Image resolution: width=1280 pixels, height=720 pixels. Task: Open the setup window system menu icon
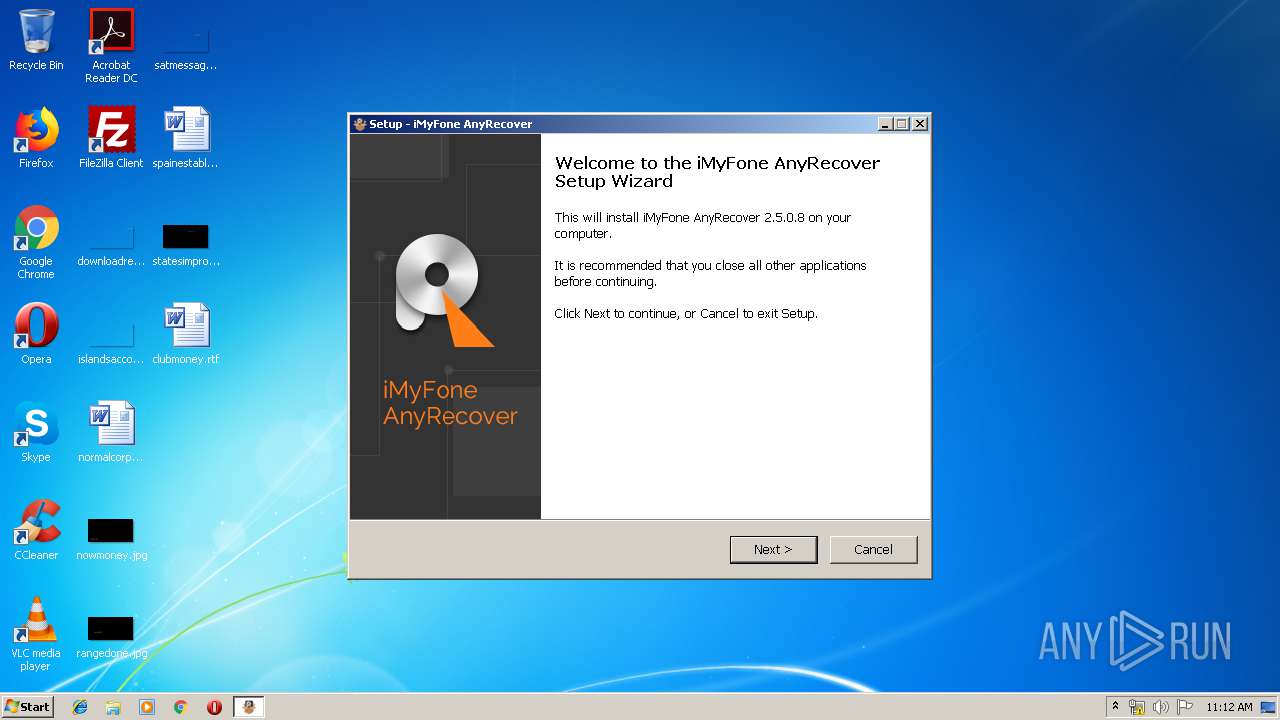360,124
